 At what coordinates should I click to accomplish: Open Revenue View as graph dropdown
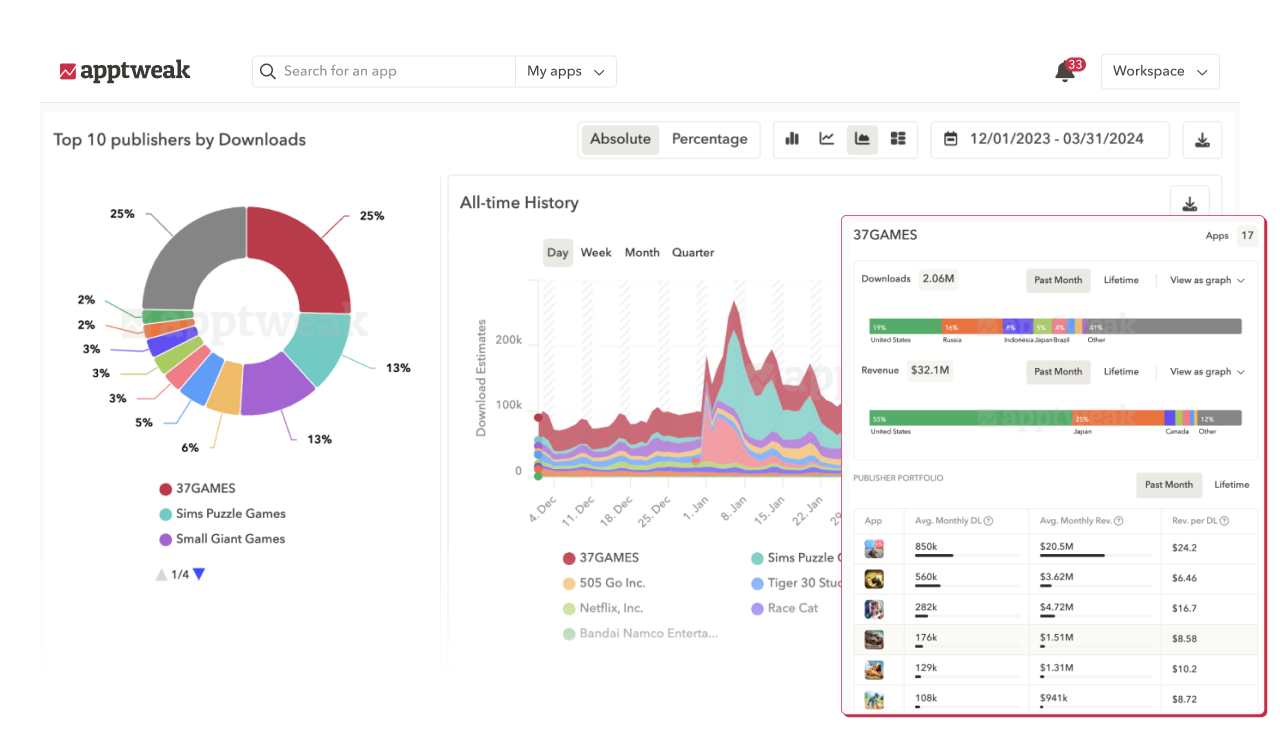point(1207,372)
